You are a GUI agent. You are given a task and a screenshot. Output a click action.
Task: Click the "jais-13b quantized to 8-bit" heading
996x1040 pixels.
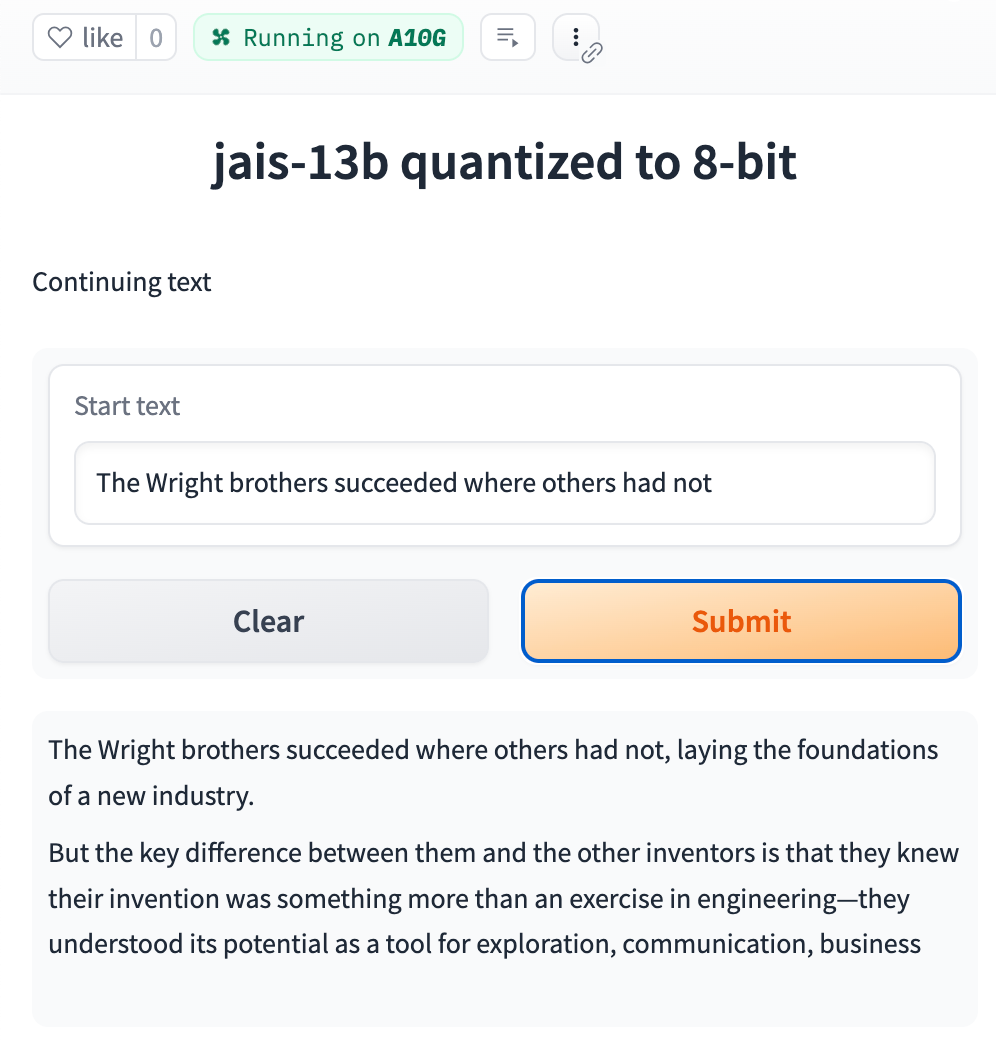click(504, 162)
